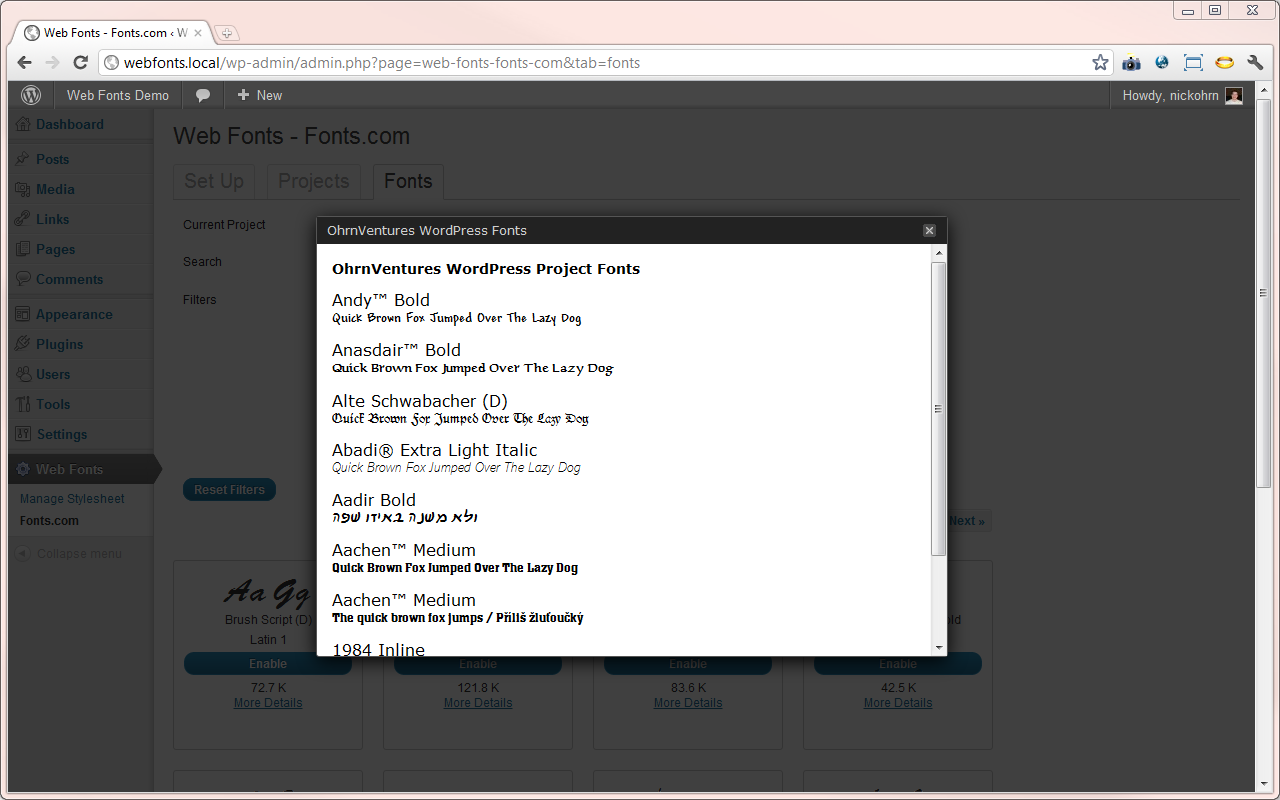1280x800 pixels.
Task: Open More Details link under Brush Script
Action: click(268, 703)
